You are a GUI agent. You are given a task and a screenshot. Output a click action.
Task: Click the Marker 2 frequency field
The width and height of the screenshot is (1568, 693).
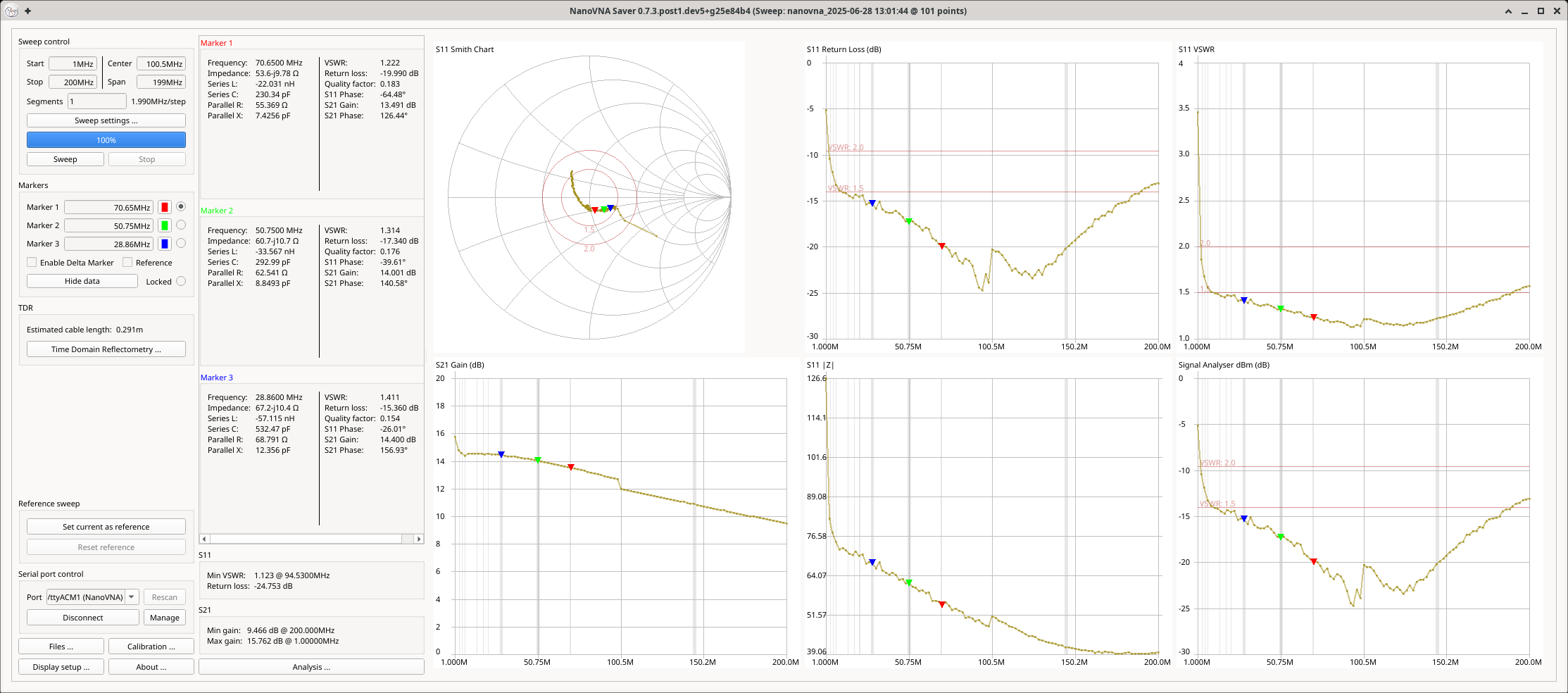click(108, 225)
